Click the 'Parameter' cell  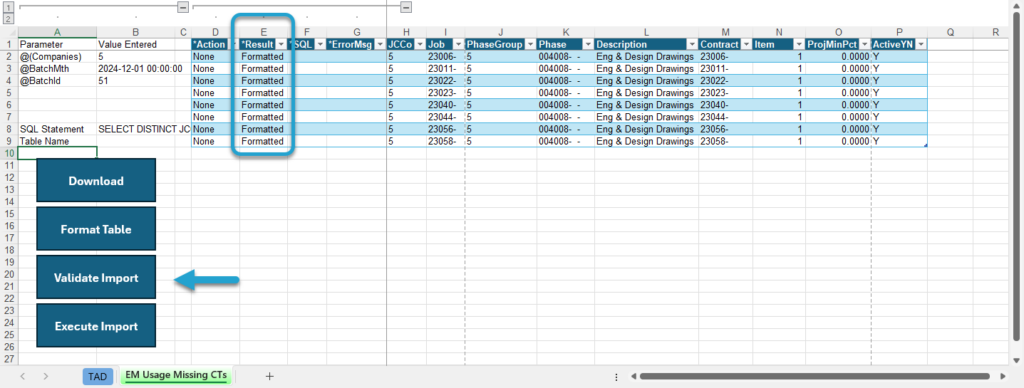coord(57,44)
